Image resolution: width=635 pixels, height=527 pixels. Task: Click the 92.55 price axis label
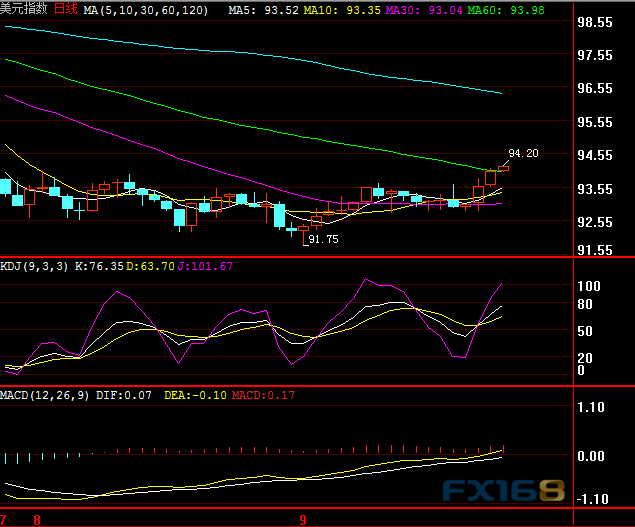595,222
